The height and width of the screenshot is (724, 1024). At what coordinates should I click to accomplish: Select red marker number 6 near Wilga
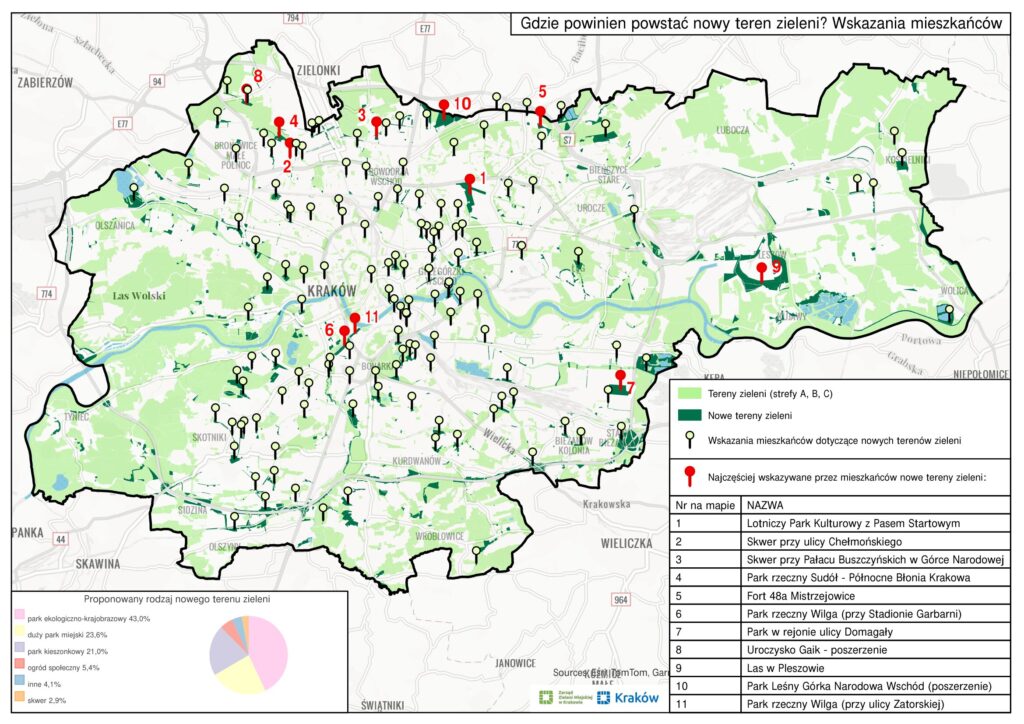(345, 332)
